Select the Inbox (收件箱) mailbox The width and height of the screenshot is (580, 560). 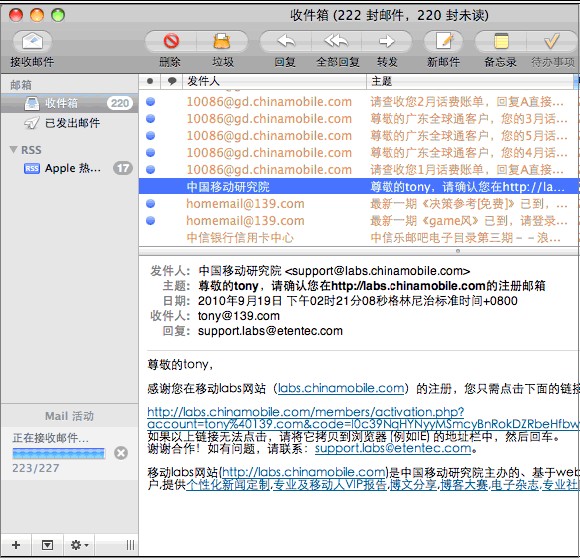[70, 103]
